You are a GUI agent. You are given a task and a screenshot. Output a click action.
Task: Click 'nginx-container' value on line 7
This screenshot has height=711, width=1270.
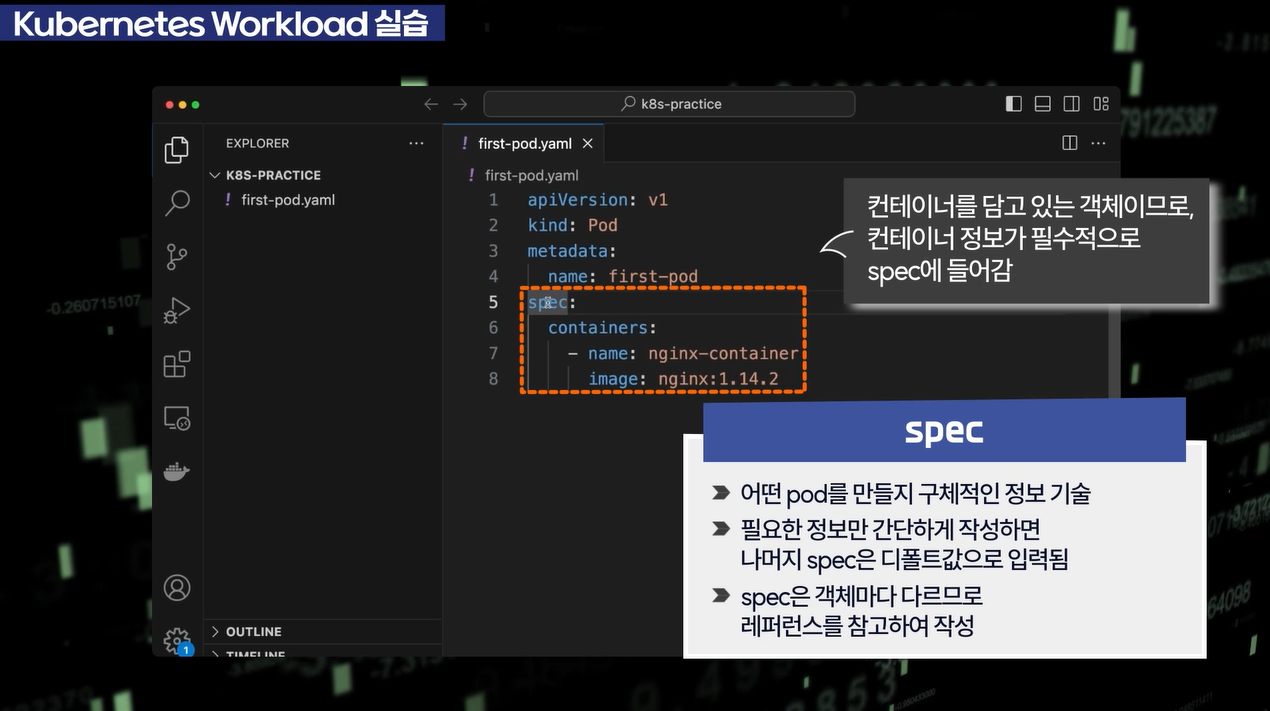point(723,353)
